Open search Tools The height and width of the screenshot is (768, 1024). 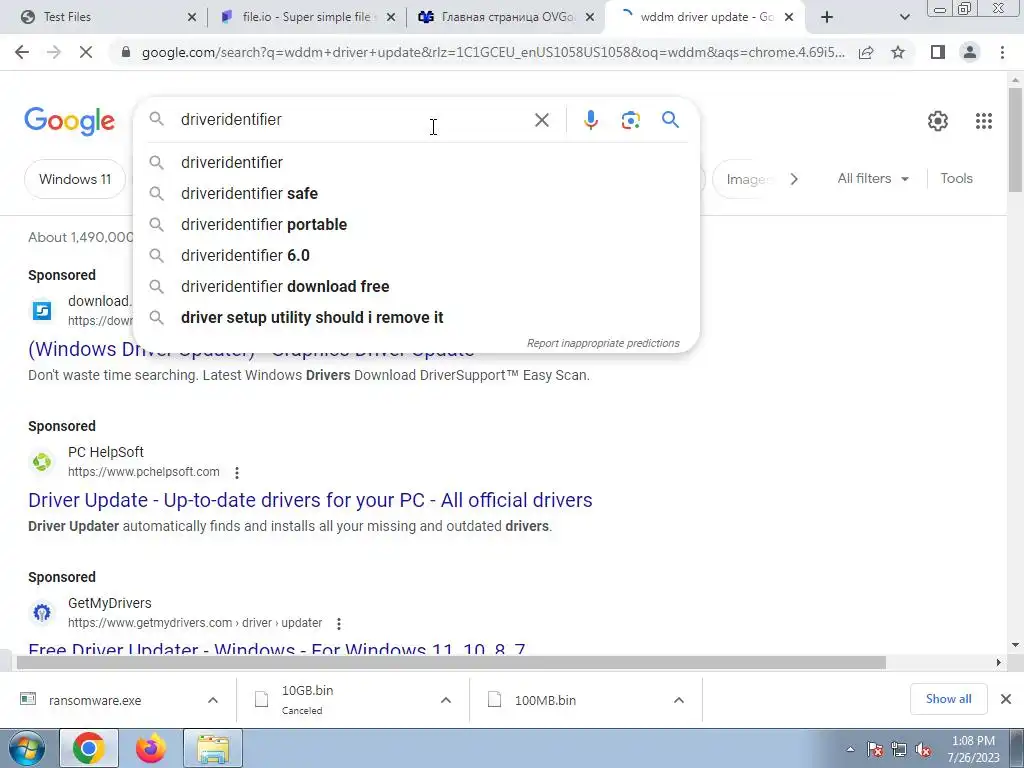(956, 178)
